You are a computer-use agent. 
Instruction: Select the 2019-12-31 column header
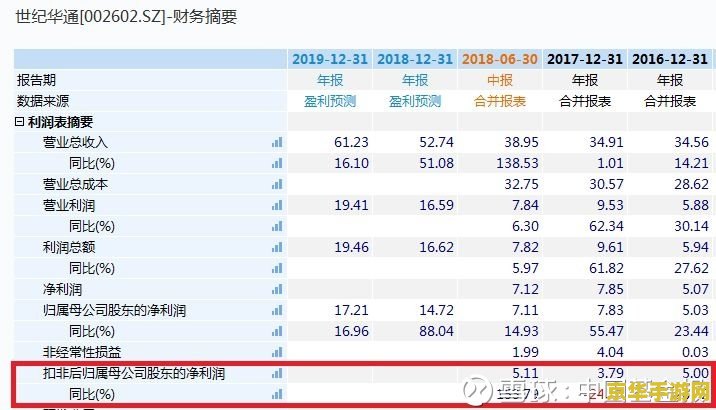330,59
